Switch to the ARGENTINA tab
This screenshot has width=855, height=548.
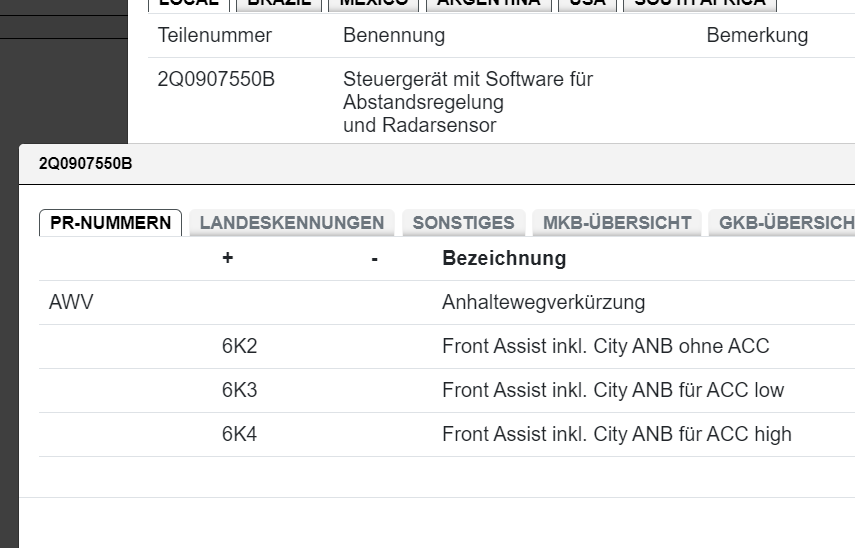488,3
